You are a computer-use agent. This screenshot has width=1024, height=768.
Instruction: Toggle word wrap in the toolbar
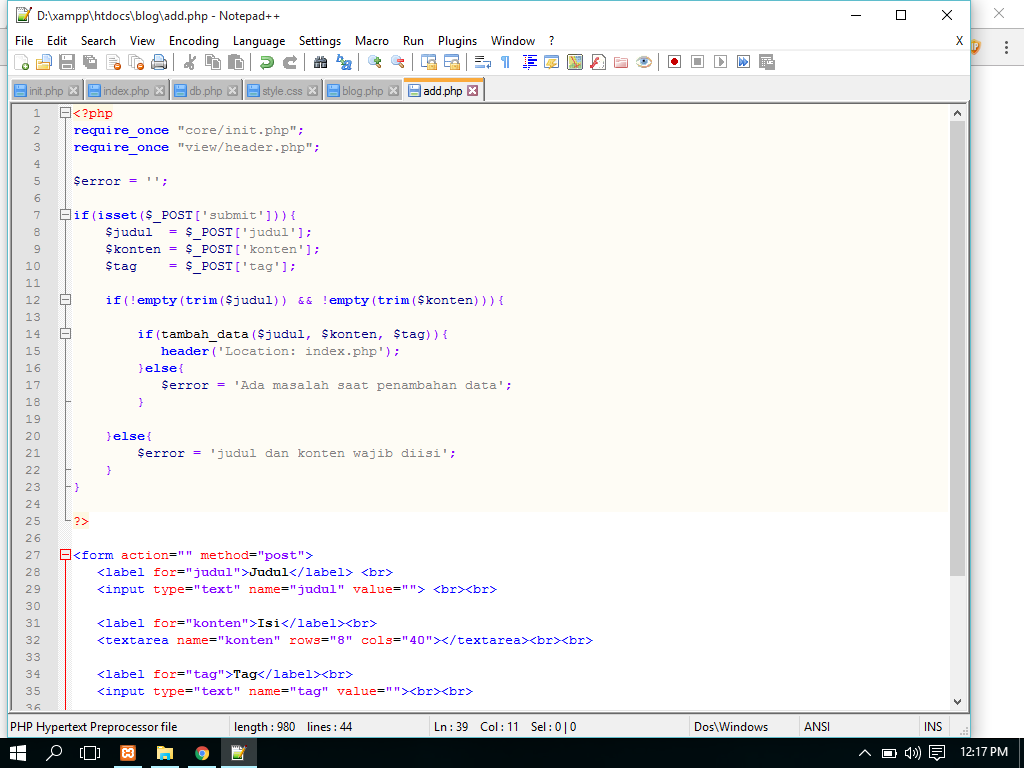pyautogui.click(x=483, y=62)
